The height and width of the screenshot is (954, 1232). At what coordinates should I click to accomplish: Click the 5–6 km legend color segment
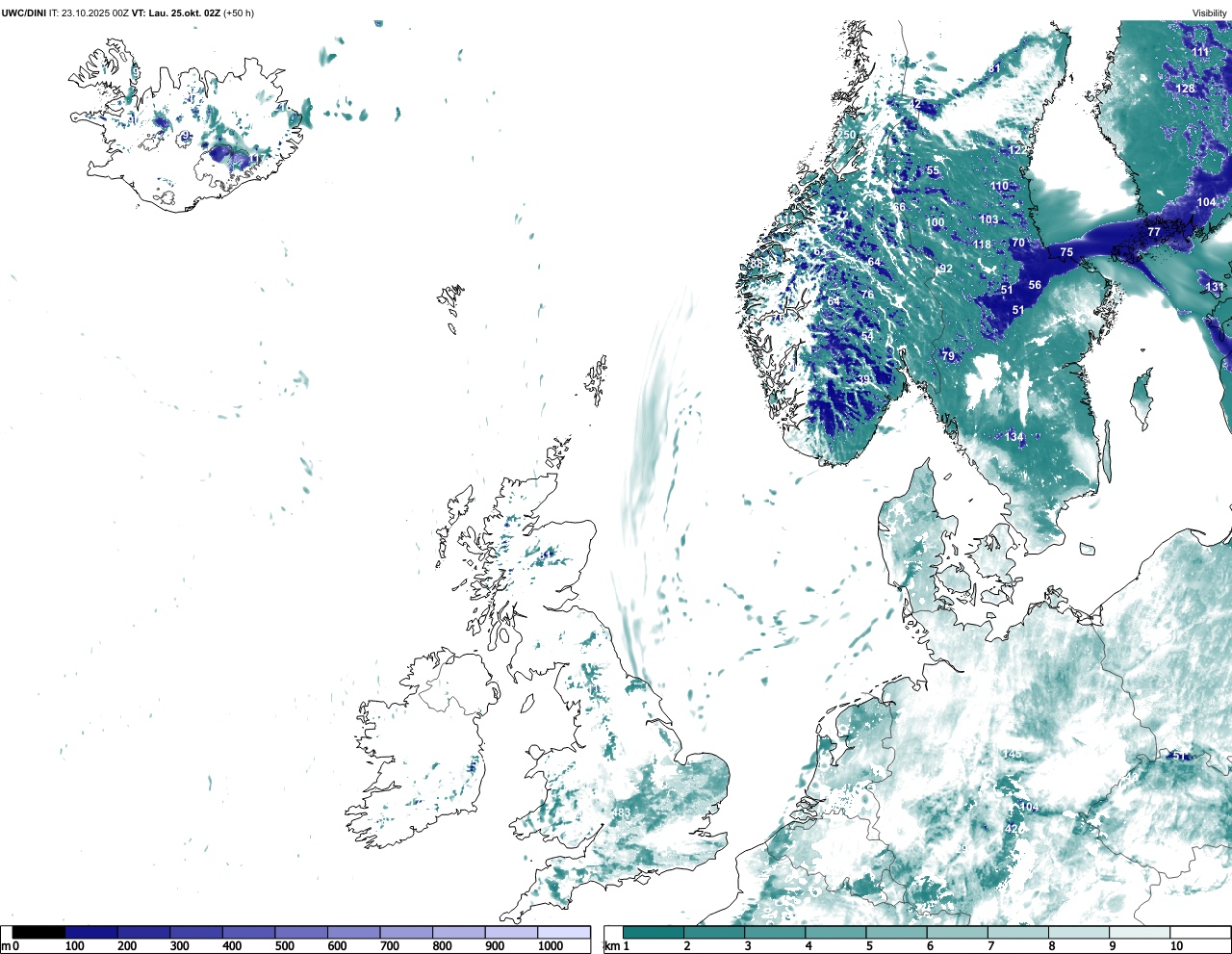[x=897, y=932]
